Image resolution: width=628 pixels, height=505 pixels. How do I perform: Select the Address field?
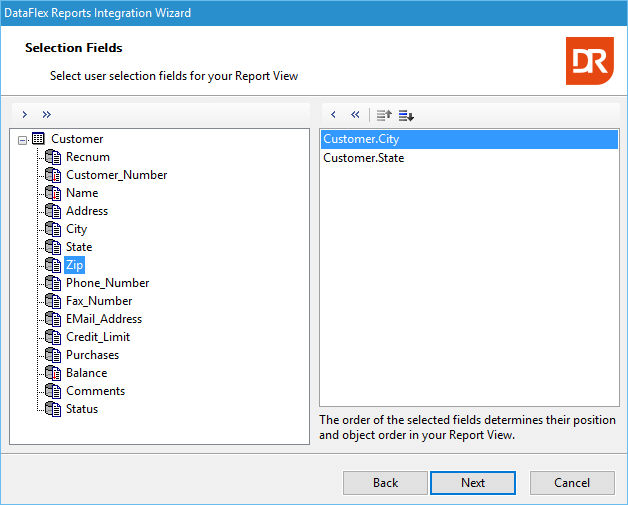click(87, 211)
